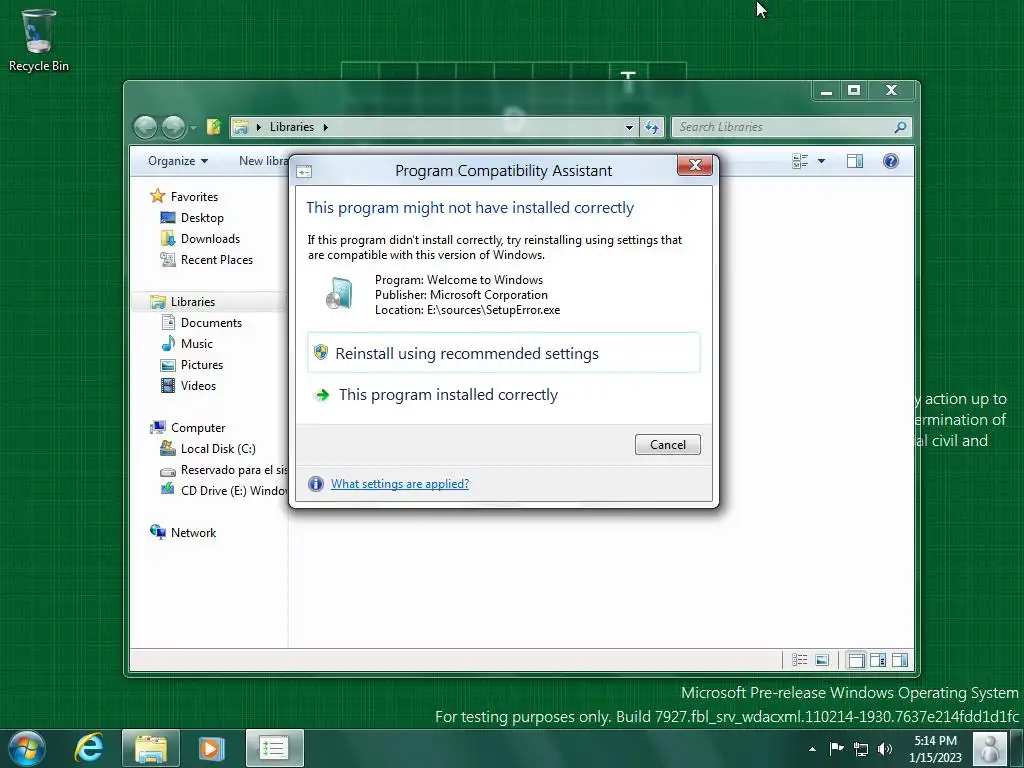Toggle navigation pane layout button in status bar
This screenshot has width=1024, height=768.
[x=856, y=660]
